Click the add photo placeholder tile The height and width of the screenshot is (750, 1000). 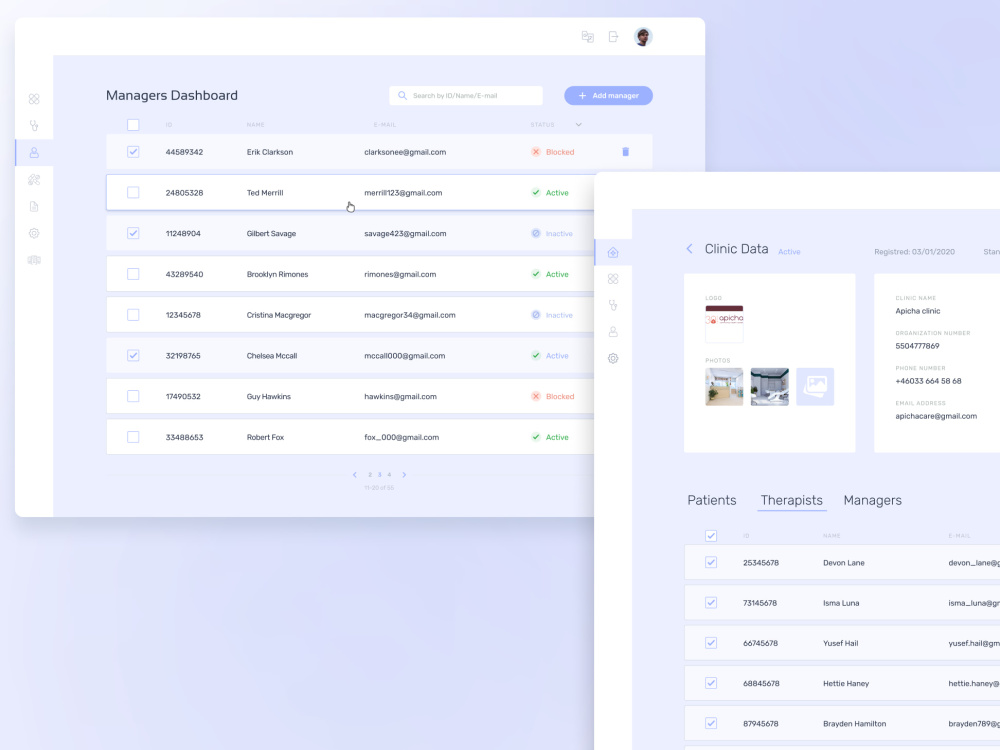[815, 386]
